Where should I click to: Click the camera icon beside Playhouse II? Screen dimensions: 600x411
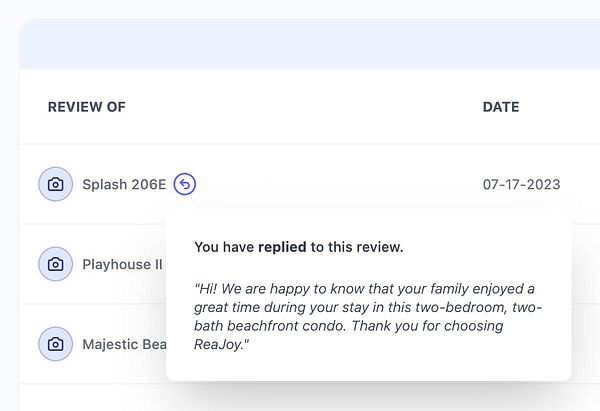tap(56, 264)
